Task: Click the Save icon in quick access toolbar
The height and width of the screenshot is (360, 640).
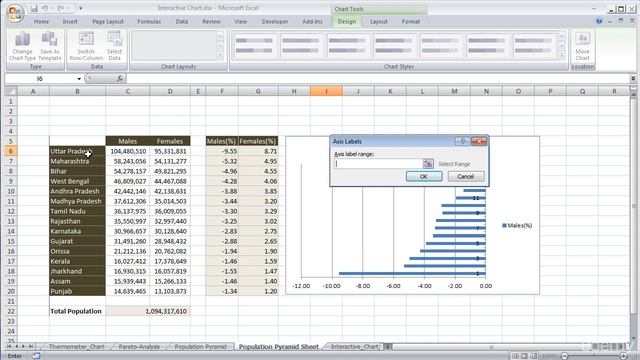Action: click(34, 8)
